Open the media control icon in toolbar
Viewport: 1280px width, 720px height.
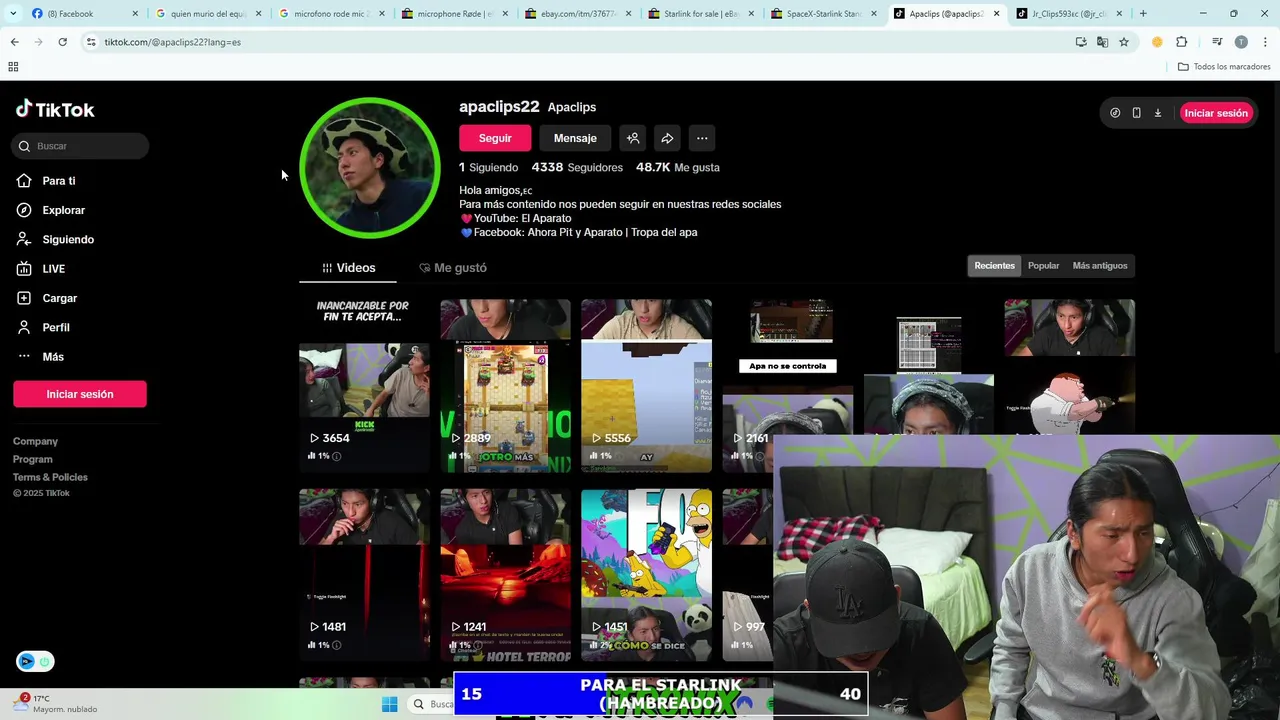1217,42
